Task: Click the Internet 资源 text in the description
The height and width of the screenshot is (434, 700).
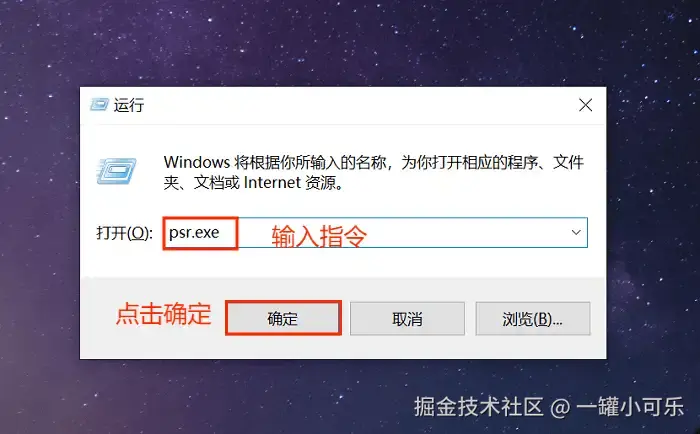Action: pyautogui.click(x=293, y=183)
